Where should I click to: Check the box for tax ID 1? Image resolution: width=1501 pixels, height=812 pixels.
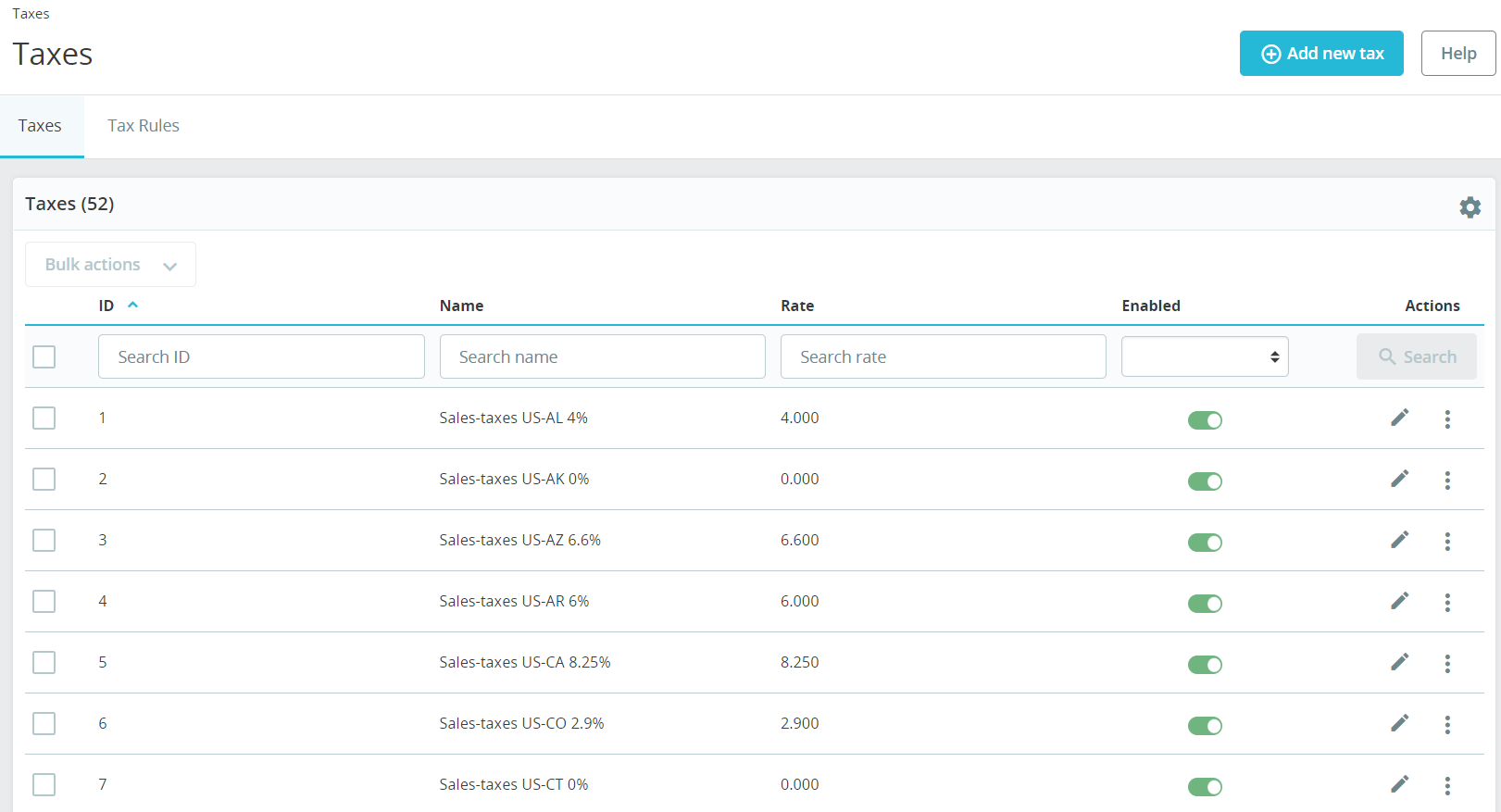pos(44,418)
